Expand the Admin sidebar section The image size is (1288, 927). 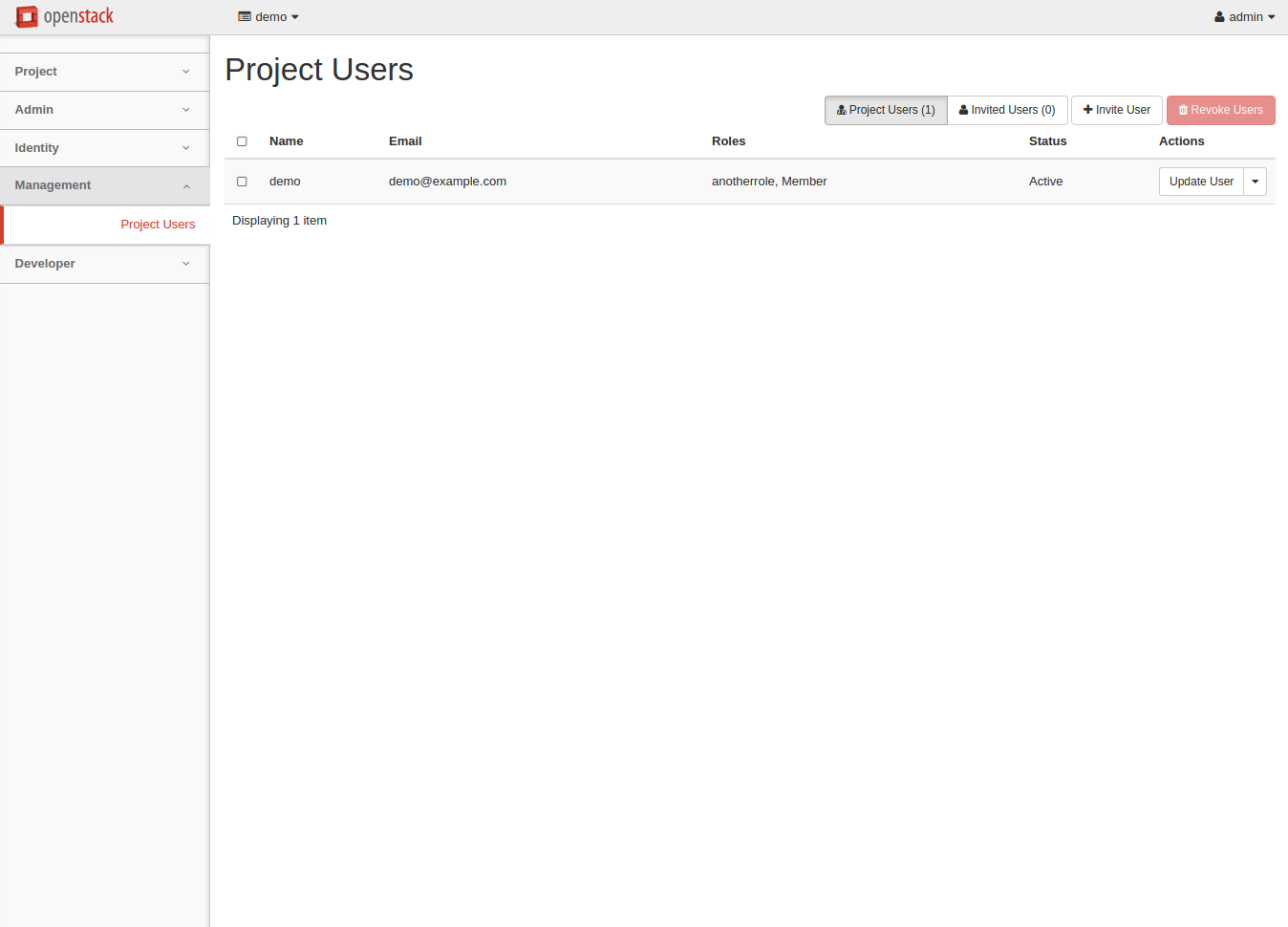click(x=104, y=110)
